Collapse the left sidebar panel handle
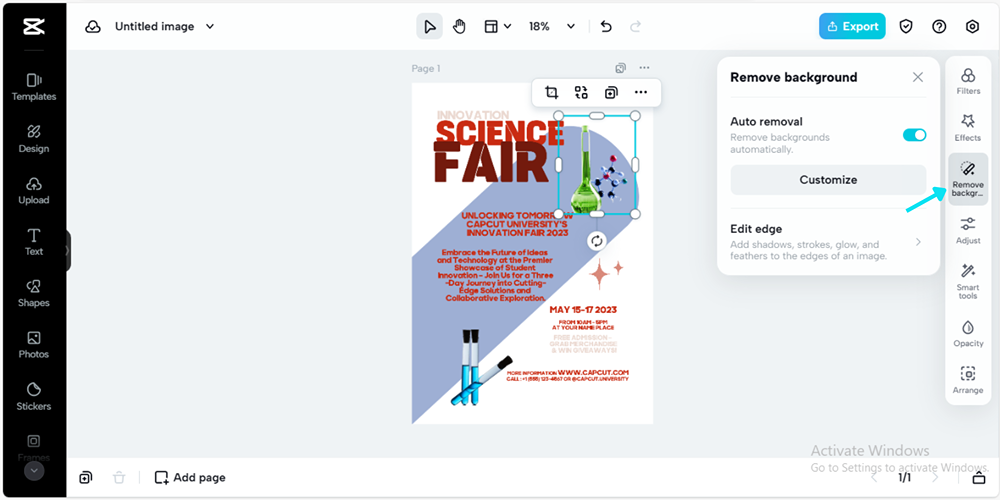Screen dimensions: 1000x500 click(x=67, y=251)
